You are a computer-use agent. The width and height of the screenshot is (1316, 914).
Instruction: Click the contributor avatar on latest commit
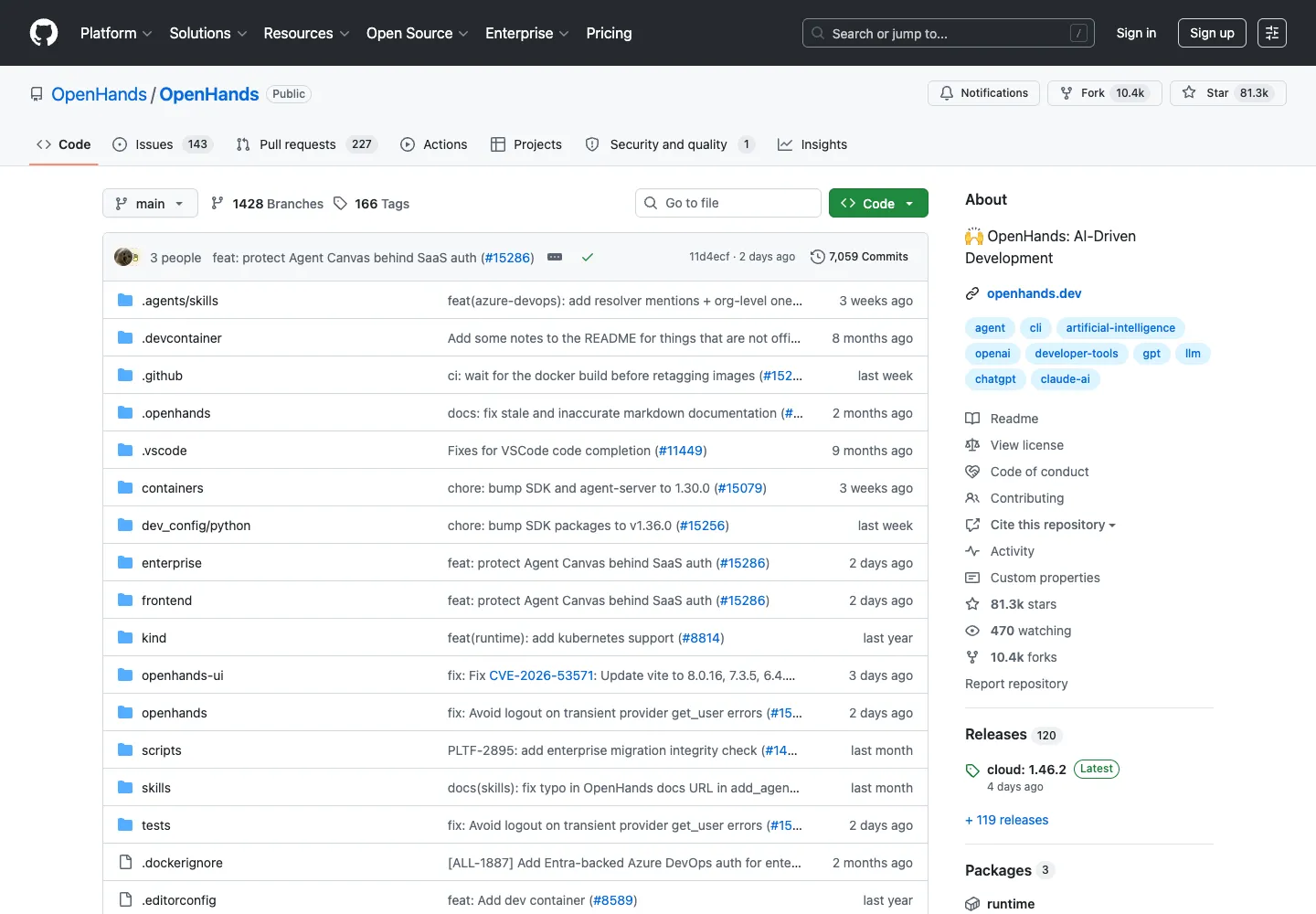[x=123, y=257]
